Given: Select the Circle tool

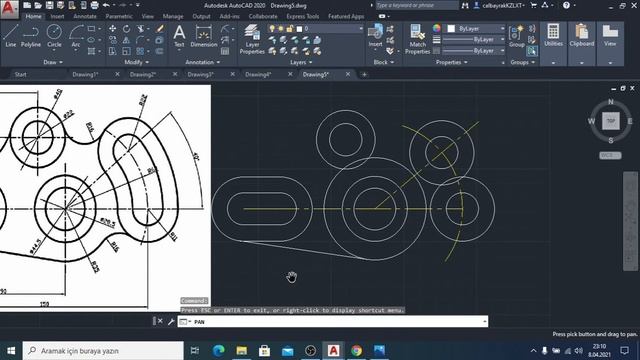Looking at the screenshot, I should 54,36.
